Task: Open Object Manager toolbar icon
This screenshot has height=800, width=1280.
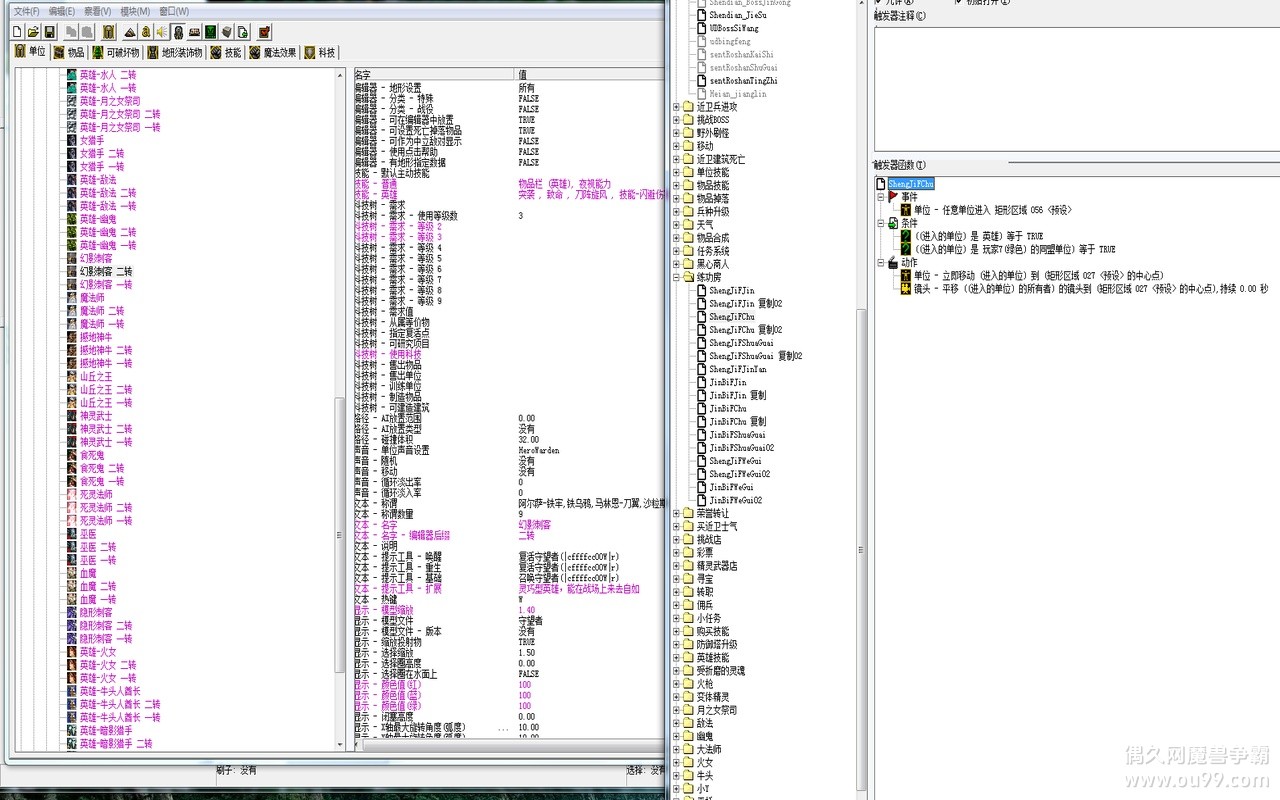Action: pyautogui.click(x=227, y=32)
